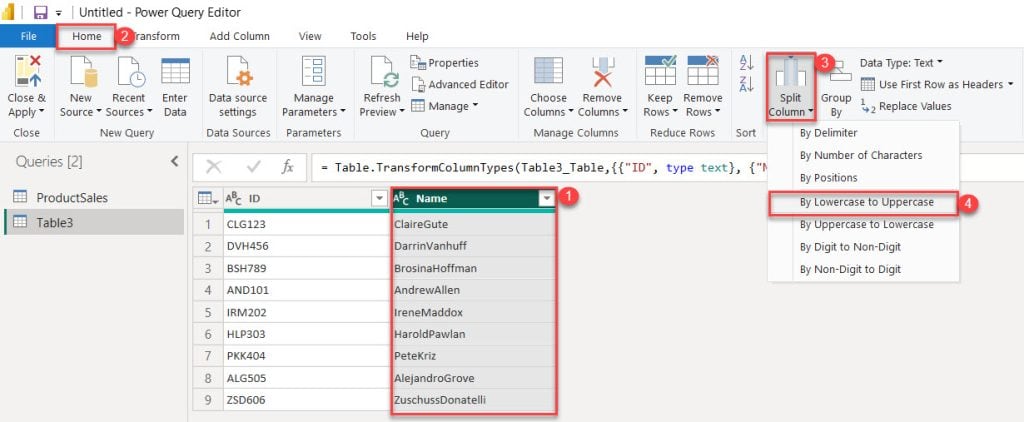Choose By Positions split option
This screenshot has height=422, width=1024.
coord(863,178)
